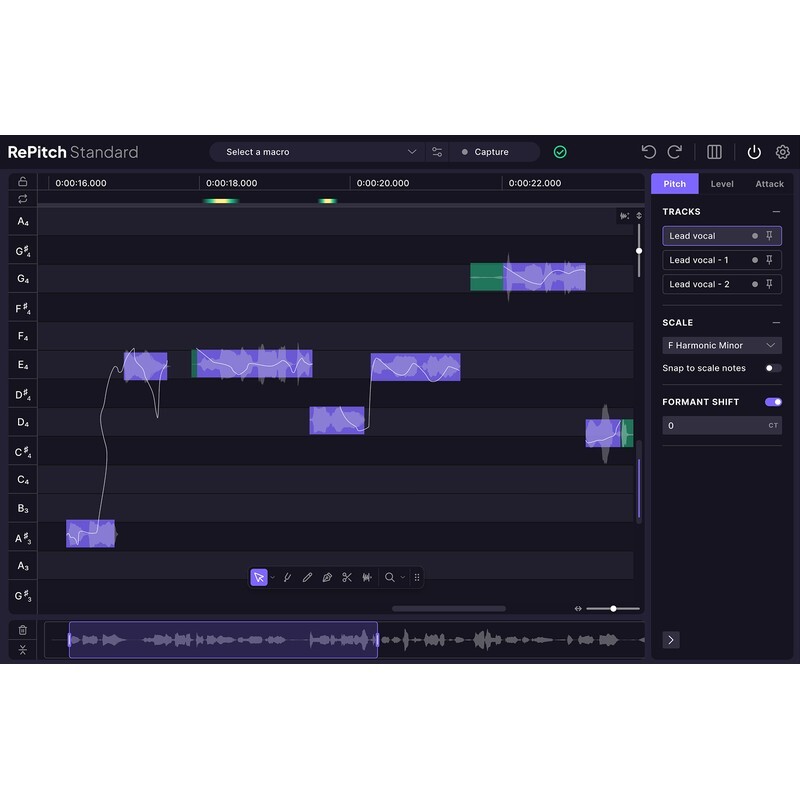The width and height of the screenshot is (800, 800).
Task: Toggle the power button near settings
Action: (754, 151)
